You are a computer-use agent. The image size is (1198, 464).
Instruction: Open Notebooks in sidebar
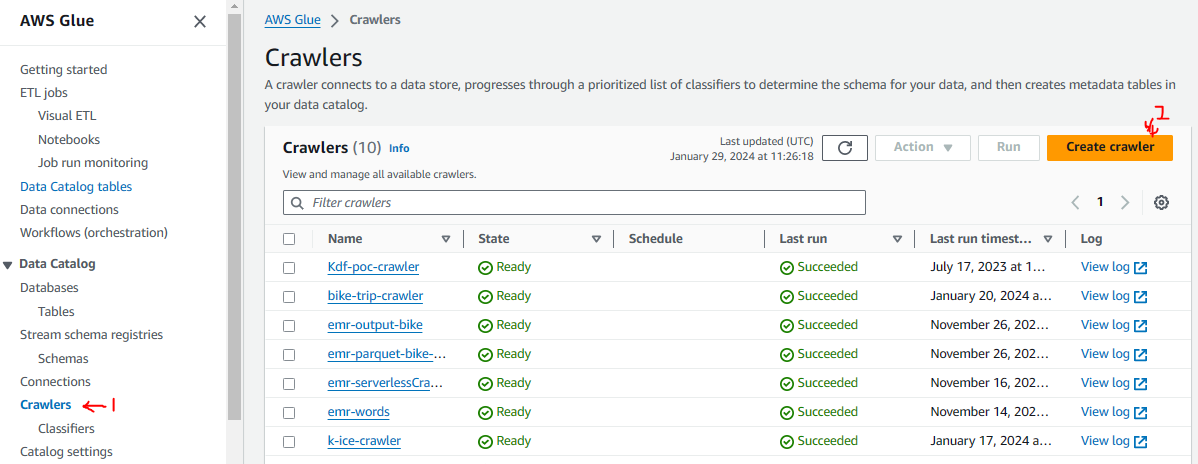69,140
